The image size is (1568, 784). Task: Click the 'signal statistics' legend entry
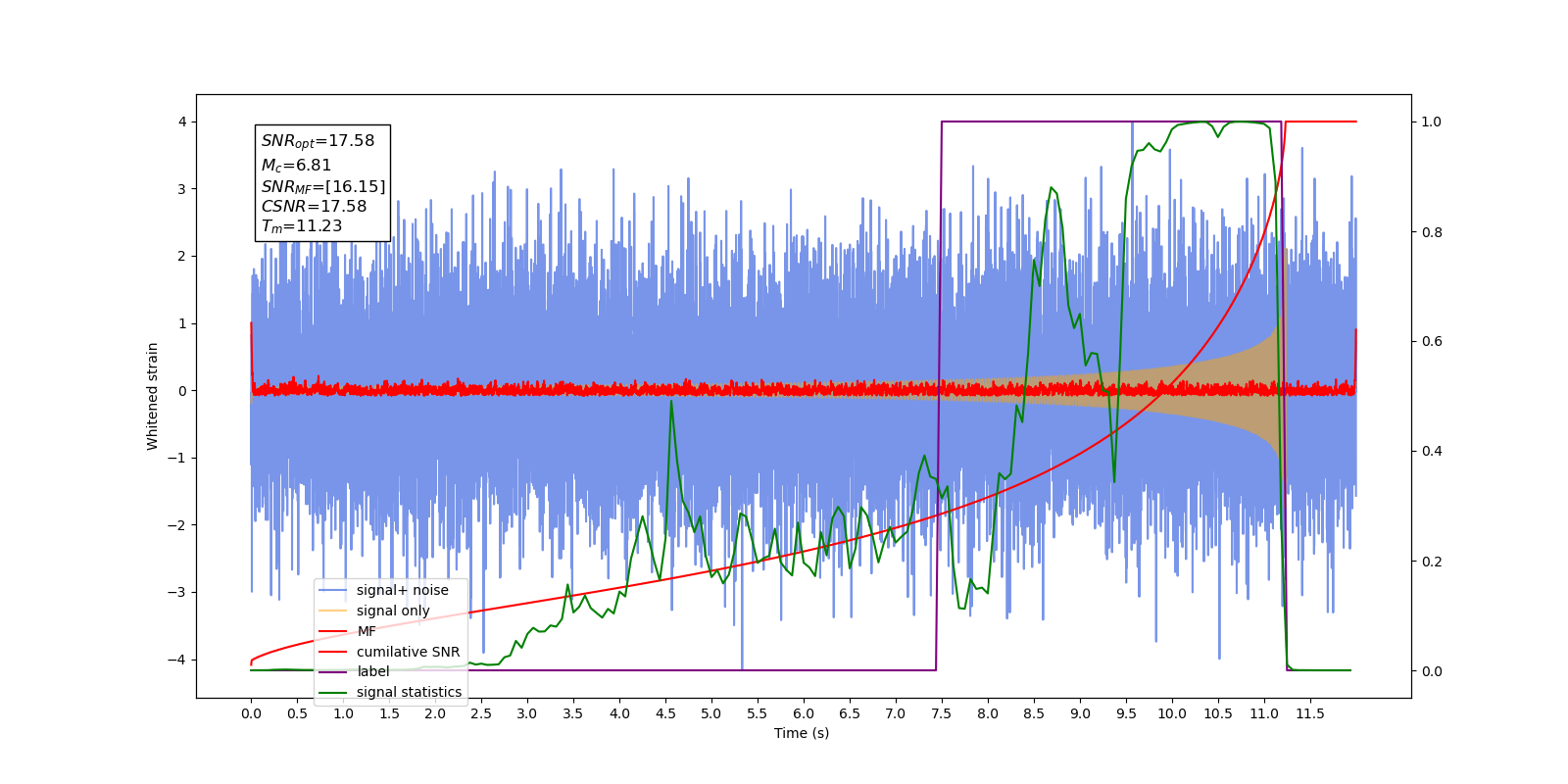(x=390, y=692)
